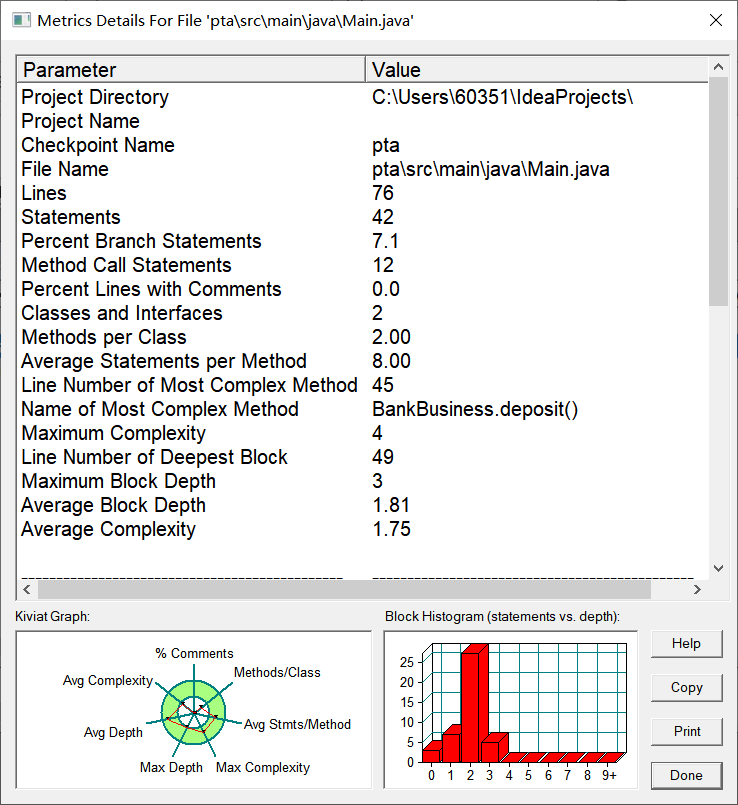This screenshot has height=805, width=738.
Task: Click the value BankBusiness.deposit()
Action: click(475, 409)
